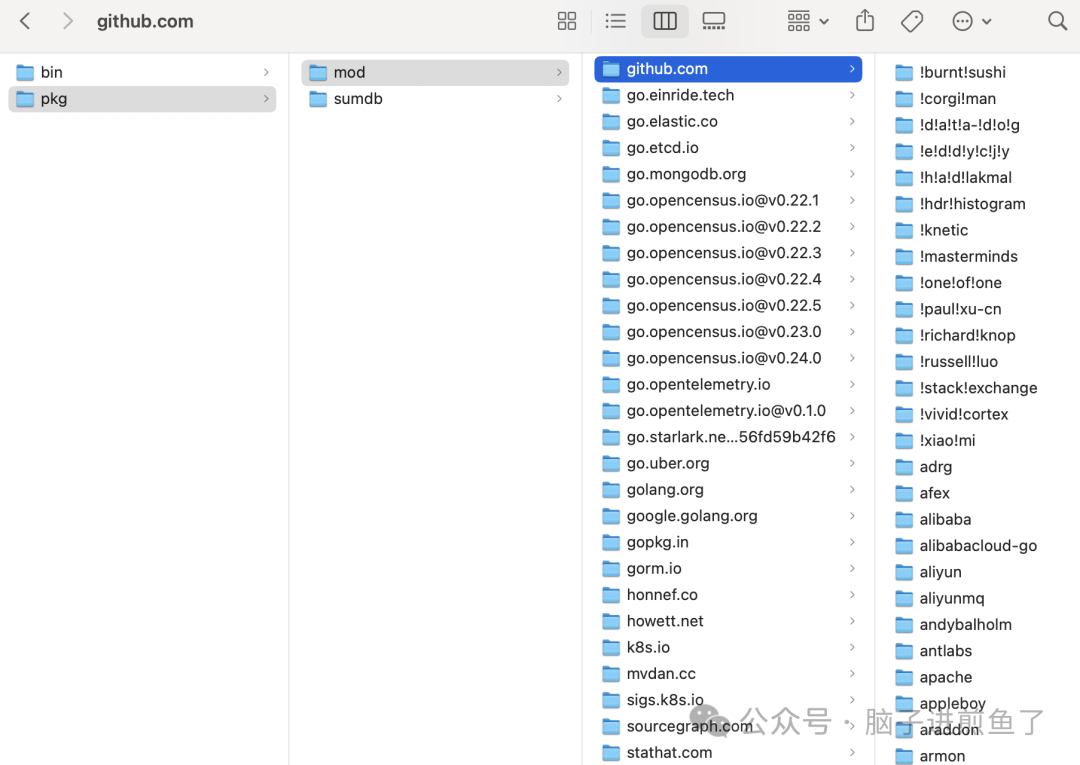The width and height of the screenshot is (1080, 765).
Task: Expand bin folder chevron
Action: [267, 72]
